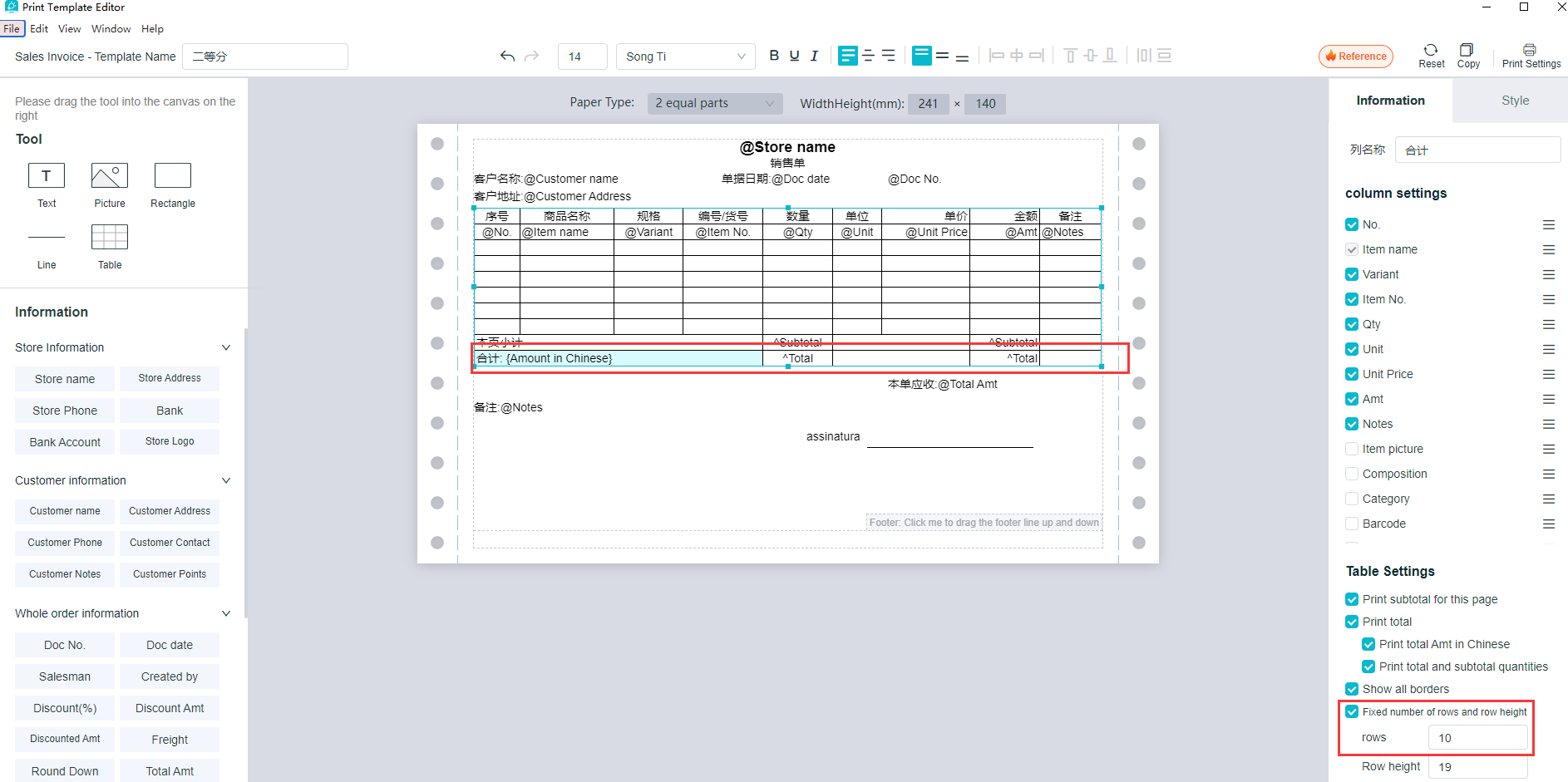Open Print Settings
The image size is (1568, 782).
pos(1530,51)
